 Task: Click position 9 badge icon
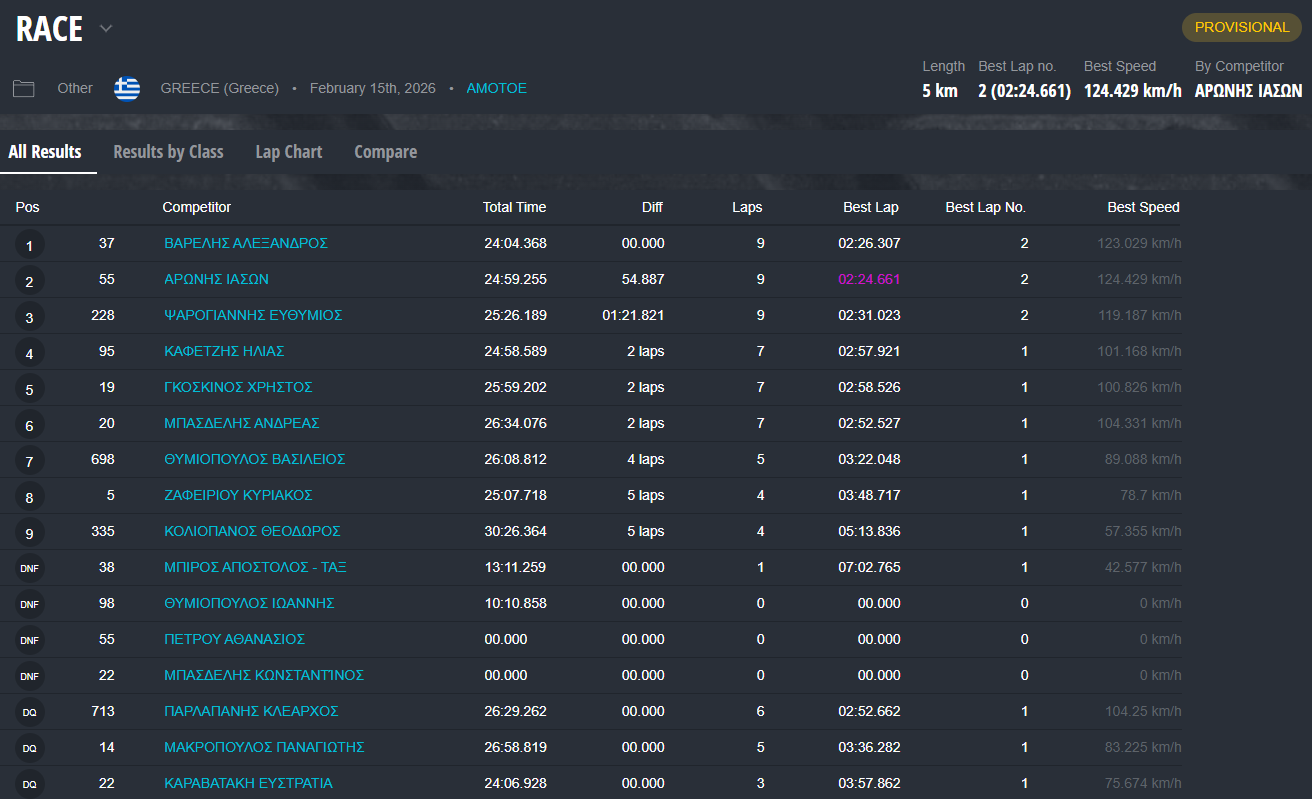click(x=29, y=533)
